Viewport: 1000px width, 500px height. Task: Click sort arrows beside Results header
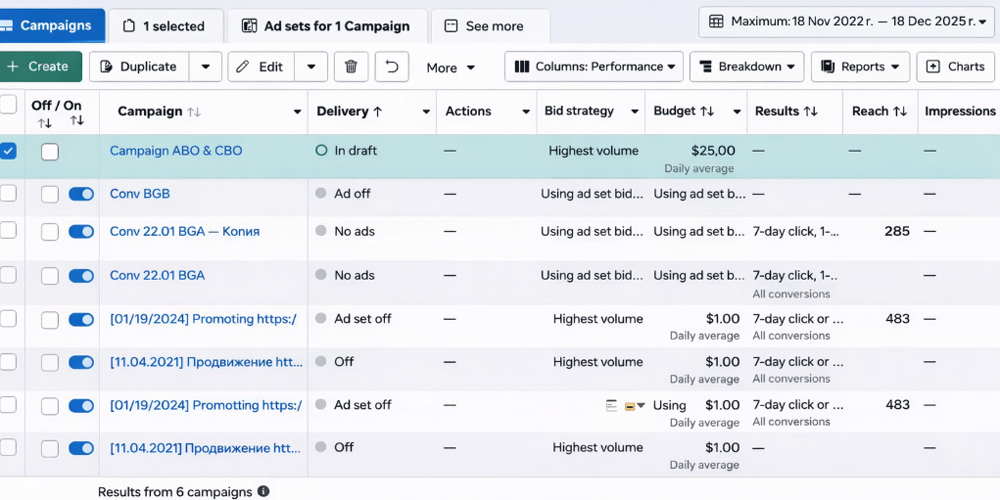[x=811, y=112]
